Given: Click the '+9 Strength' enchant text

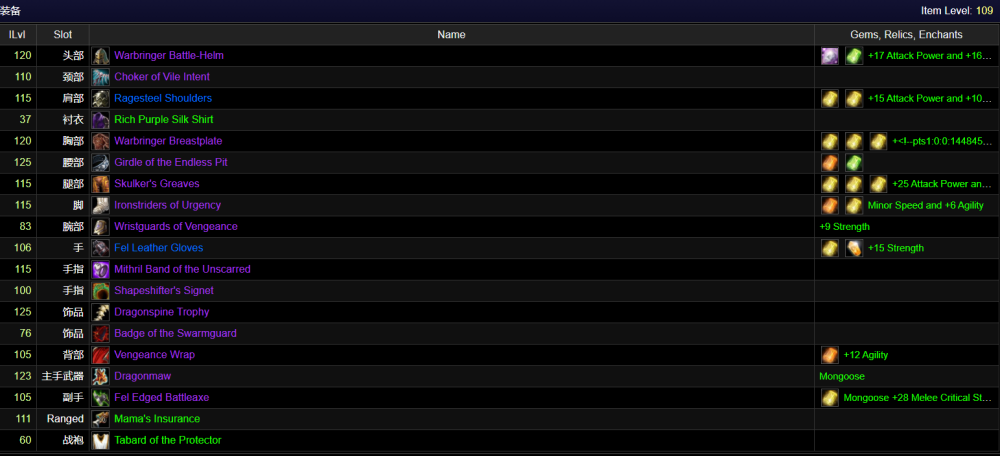Looking at the screenshot, I should point(844,226).
